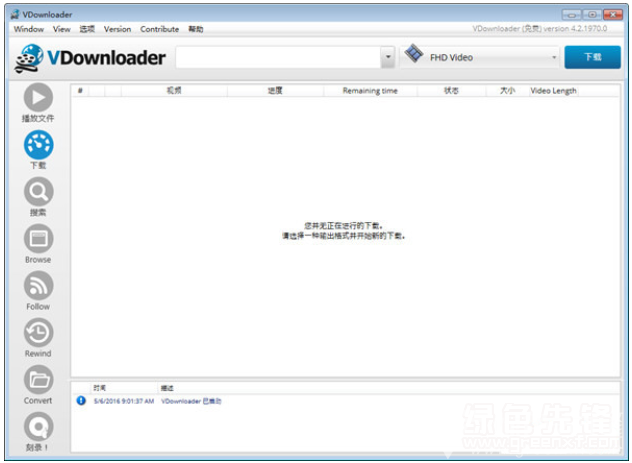Click the blue download button
Screen dimensions: 632x463
[592, 57]
